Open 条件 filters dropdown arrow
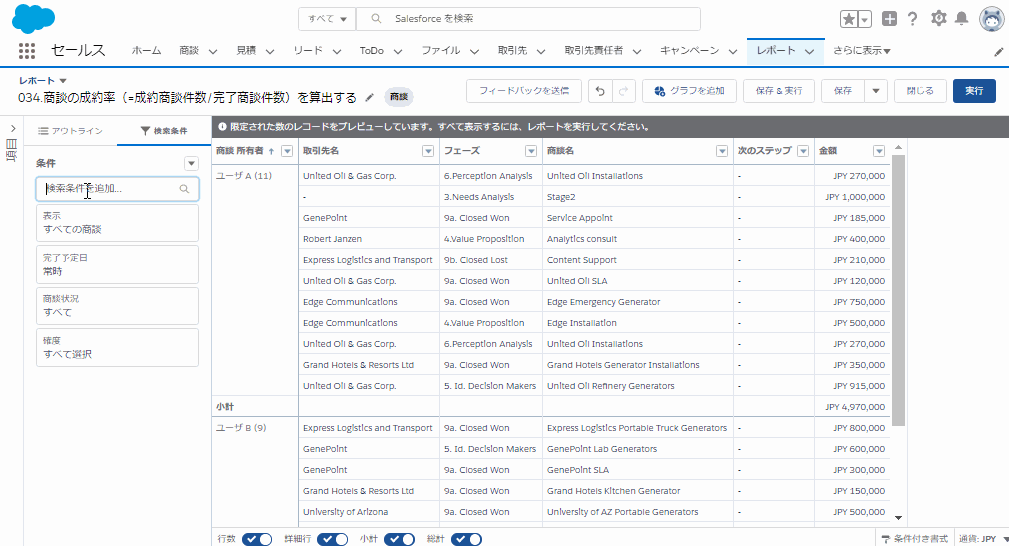The height and width of the screenshot is (546, 1009). pyautogui.click(x=191, y=164)
